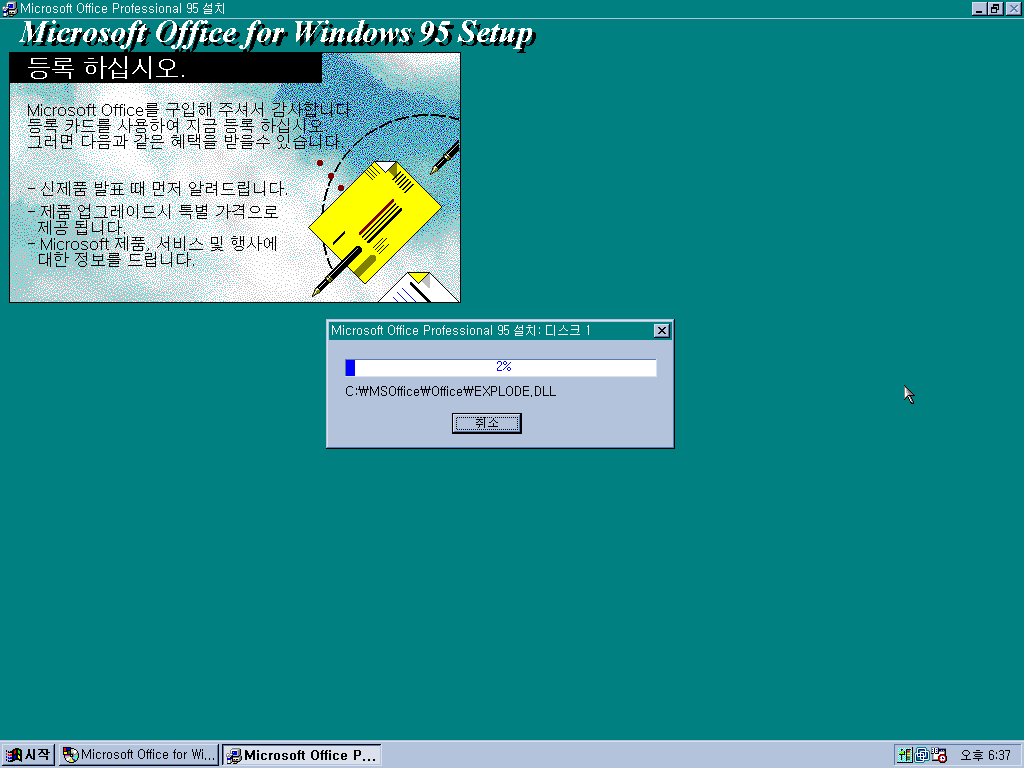The height and width of the screenshot is (768, 1024).
Task: Click the 2% installation progress bar
Action: click(x=501, y=368)
